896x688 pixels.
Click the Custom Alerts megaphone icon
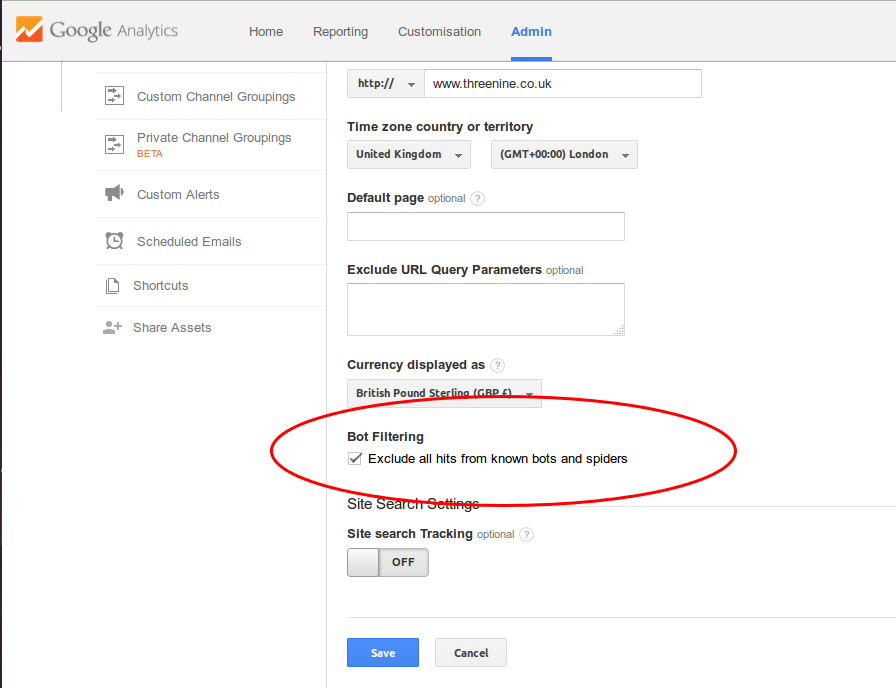click(114, 193)
